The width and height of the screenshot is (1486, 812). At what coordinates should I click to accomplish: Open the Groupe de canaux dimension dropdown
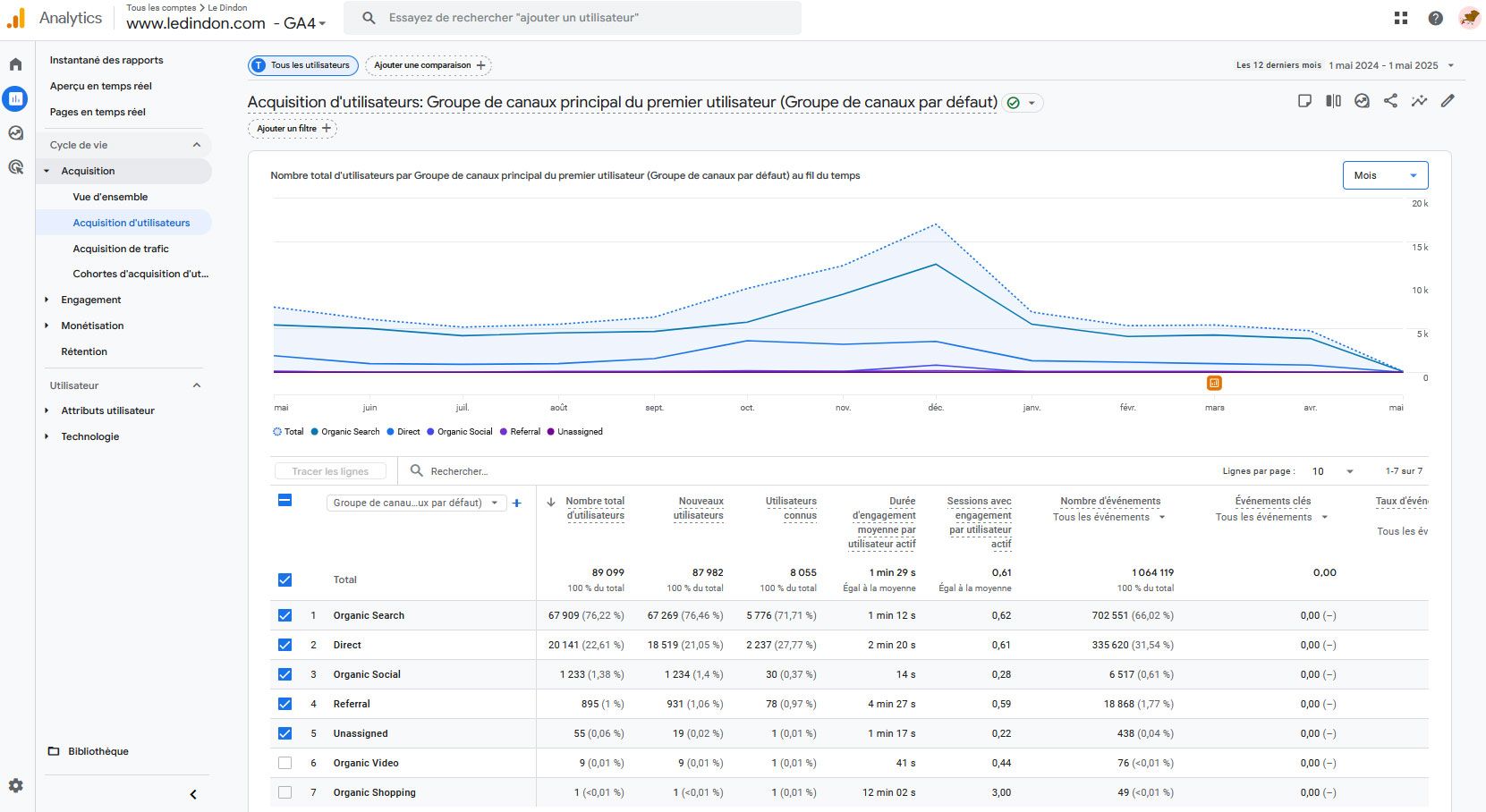coord(416,503)
